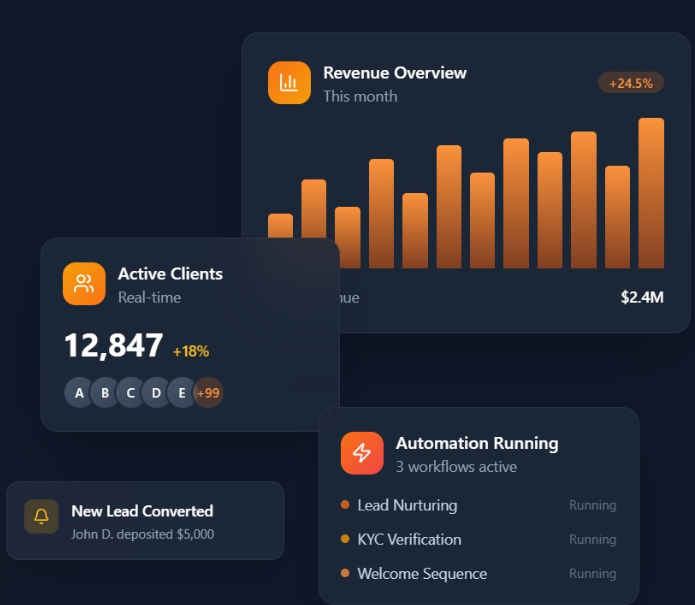Click the $2.4M revenue total
Image resolution: width=695 pixels, height=605 pixels.
[x=641, y=297]
